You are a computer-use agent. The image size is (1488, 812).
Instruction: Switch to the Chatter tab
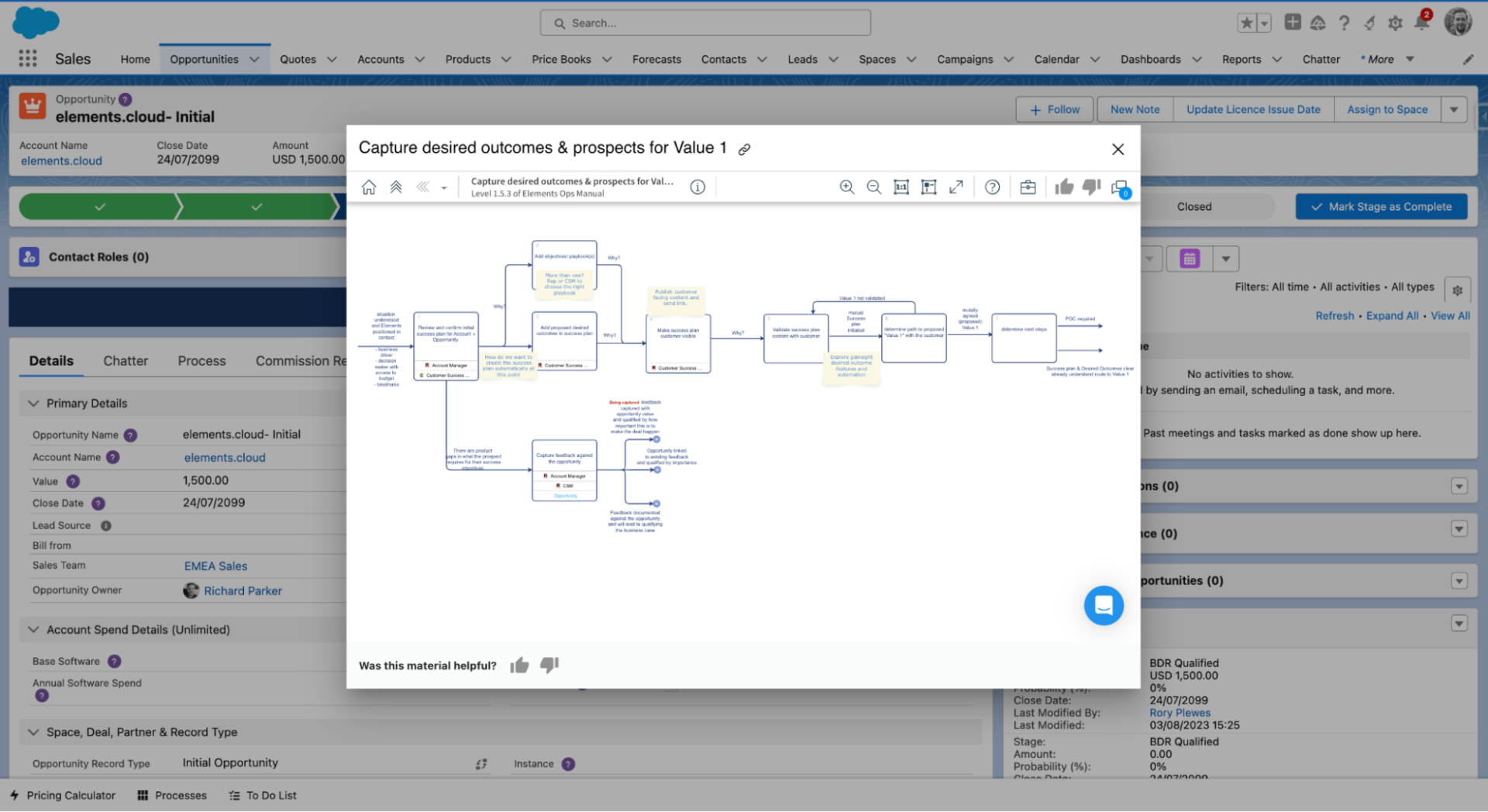pyautogui.click(x=126, y=360)
